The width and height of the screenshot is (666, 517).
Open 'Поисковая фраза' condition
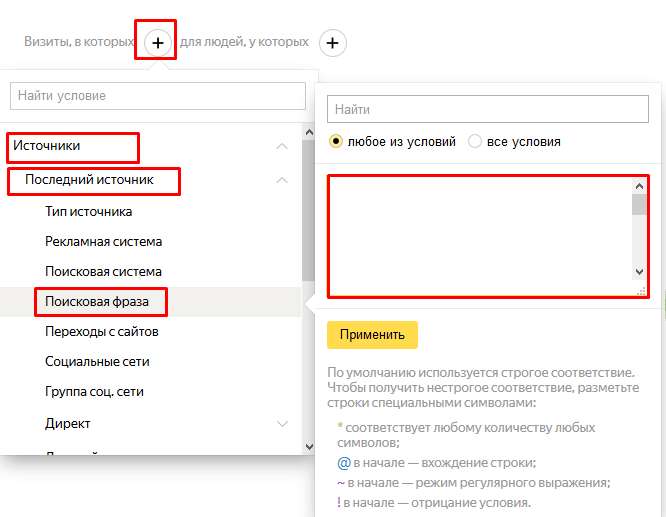[x=99, y=301]
